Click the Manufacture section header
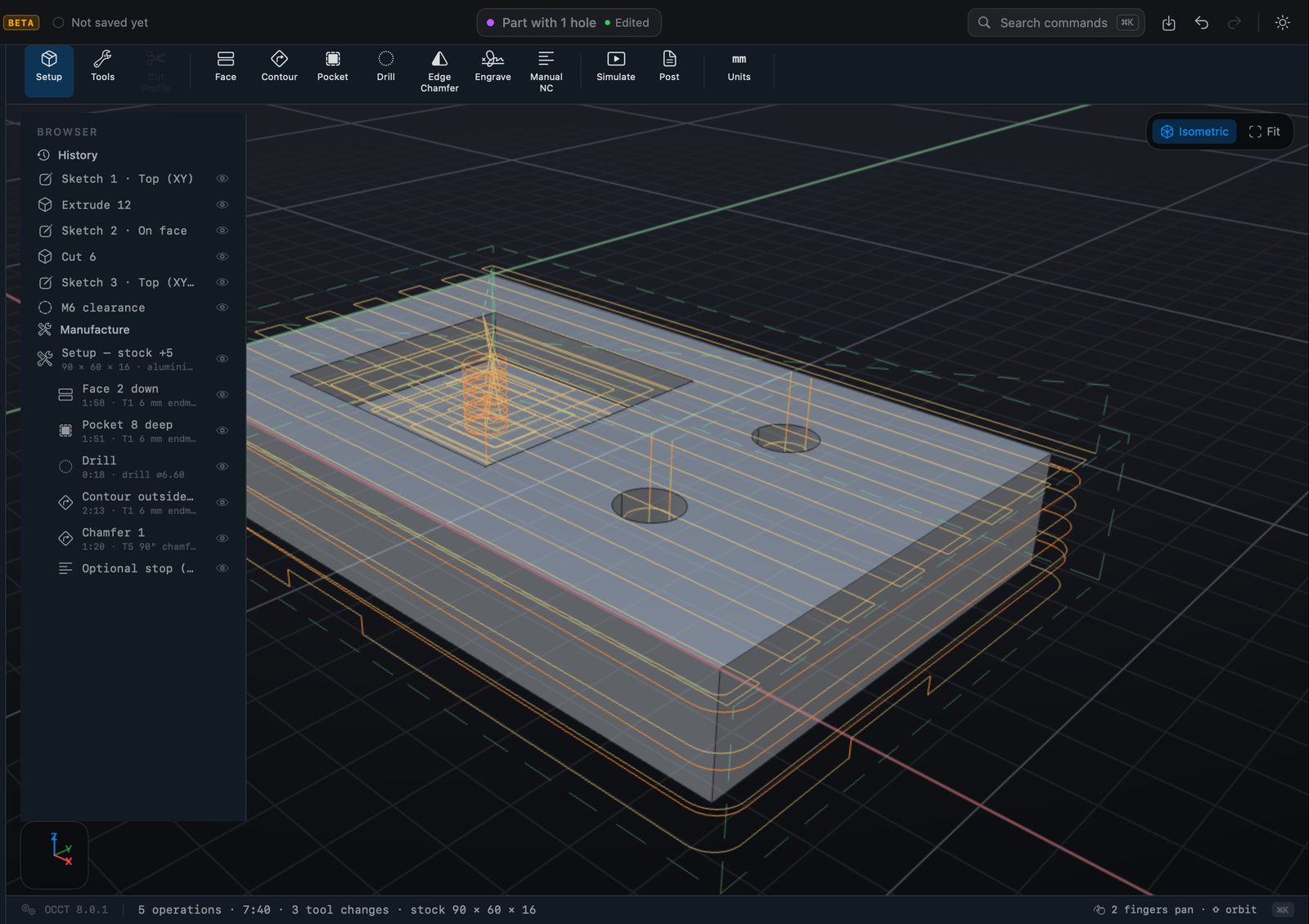Viewport: 1309px width, 924px height. [x=95, y=330]
